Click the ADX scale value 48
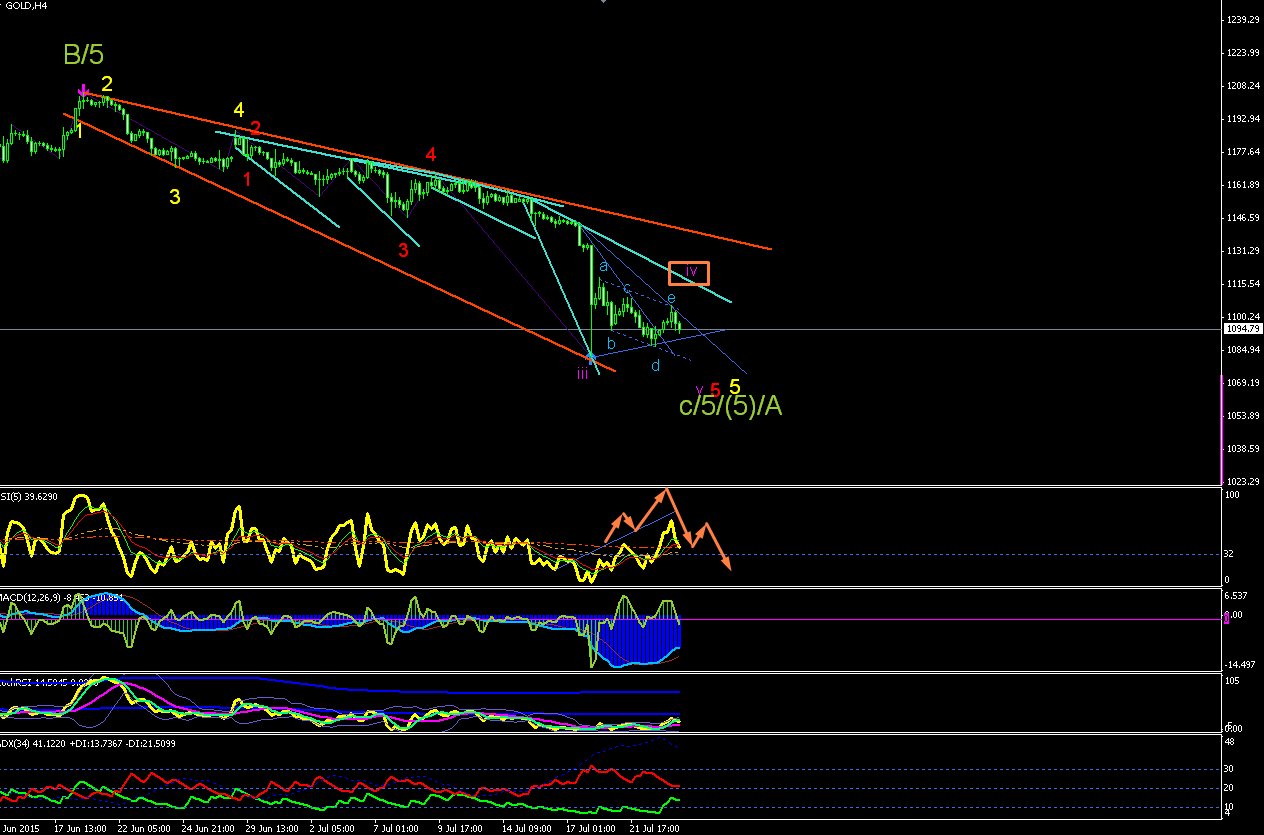 coord(1230,742)
